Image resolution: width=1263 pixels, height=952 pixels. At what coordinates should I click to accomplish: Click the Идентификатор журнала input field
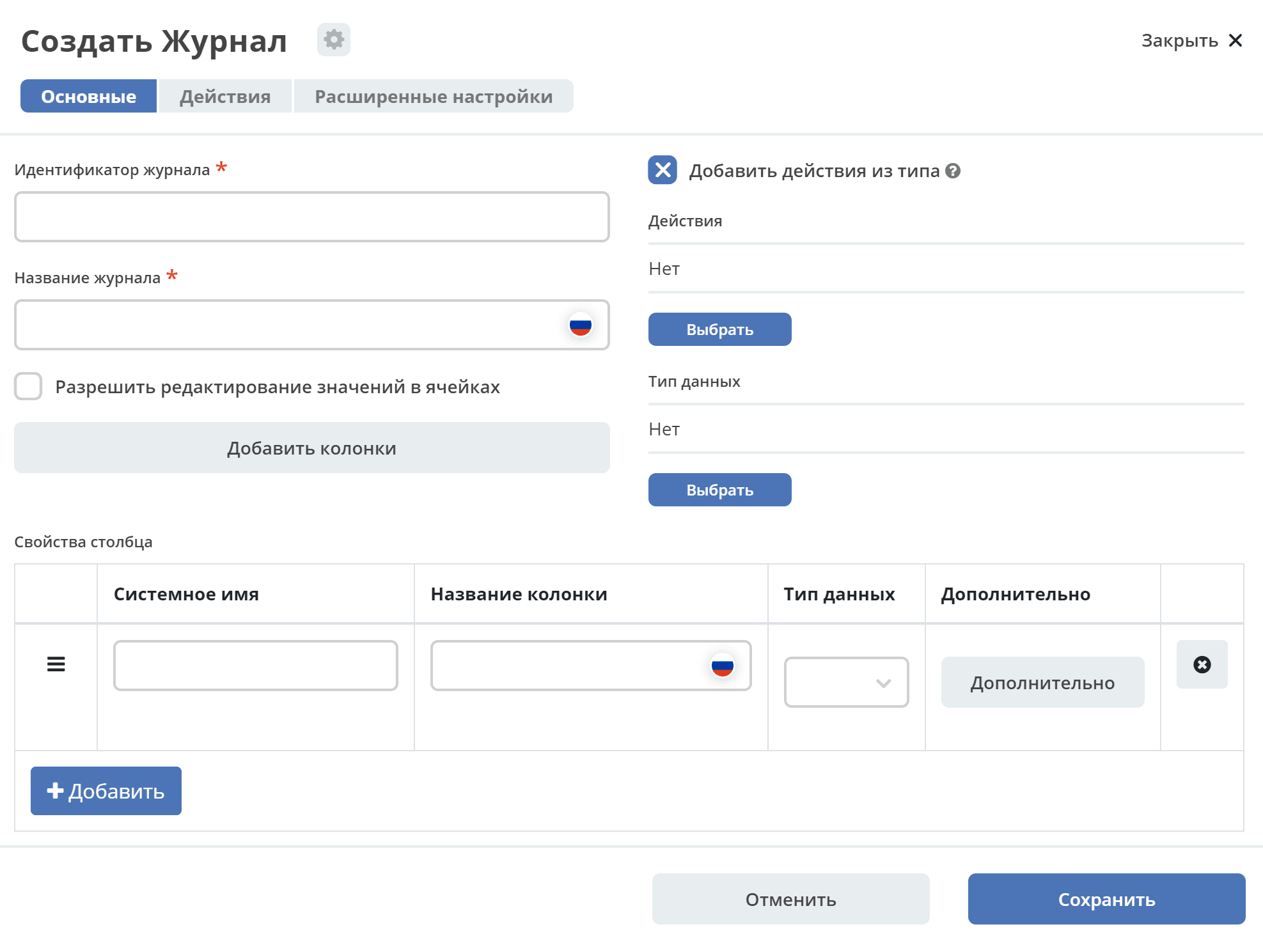pos(312,217)
